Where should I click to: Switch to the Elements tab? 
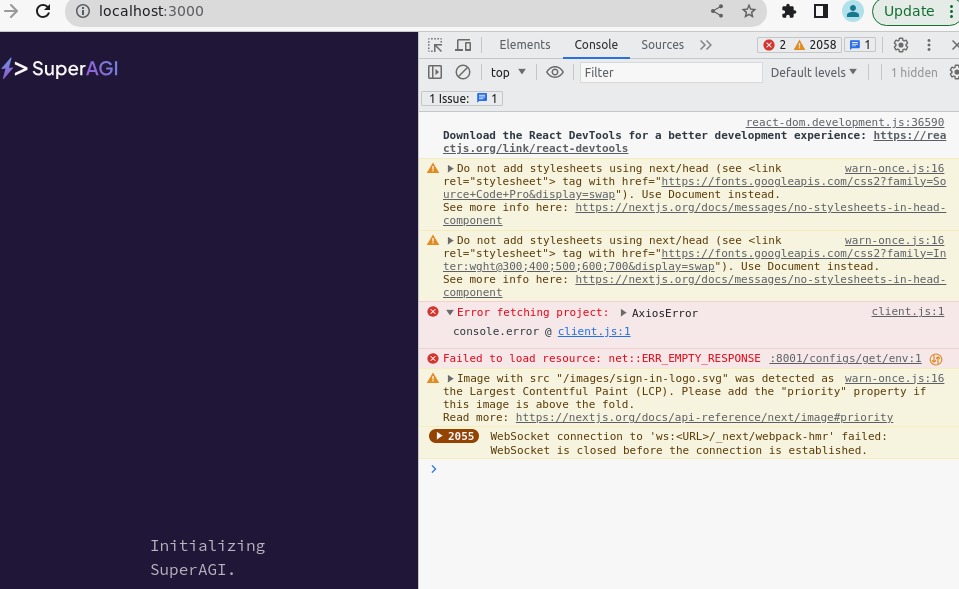[x=525, y=45]
